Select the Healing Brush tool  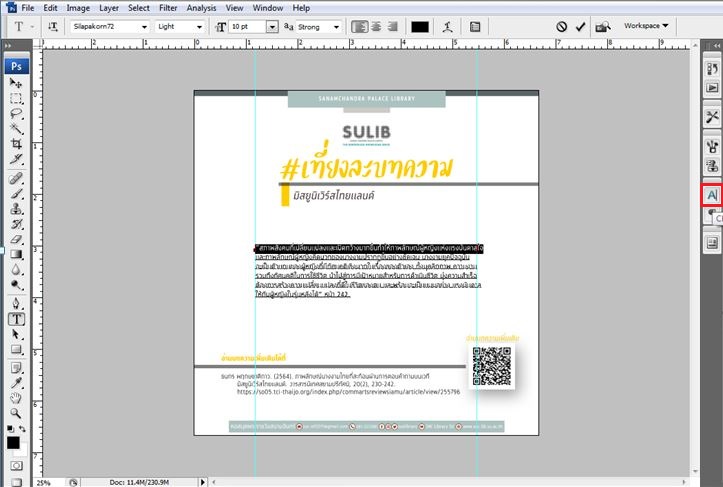tap(16, 178)
